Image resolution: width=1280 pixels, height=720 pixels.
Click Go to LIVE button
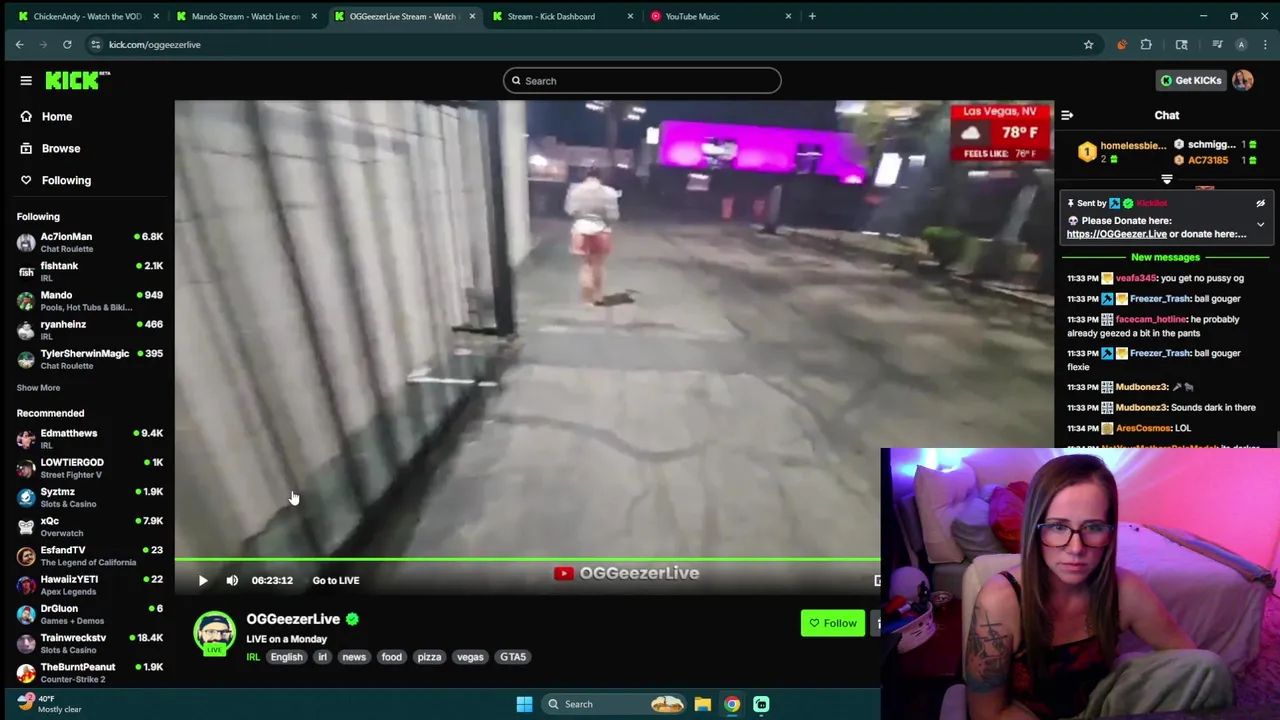336,580
